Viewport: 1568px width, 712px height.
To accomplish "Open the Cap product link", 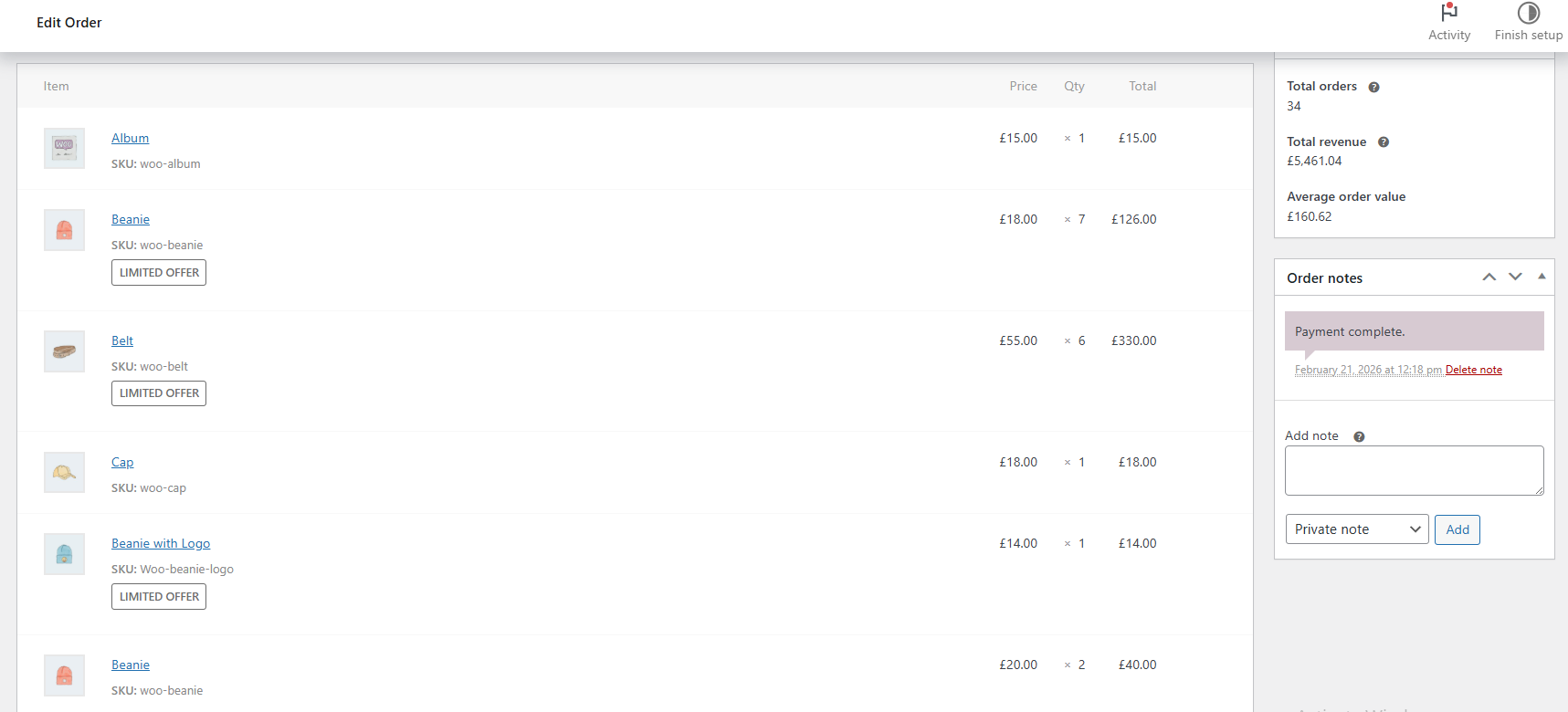I will (x=122, y=462).
